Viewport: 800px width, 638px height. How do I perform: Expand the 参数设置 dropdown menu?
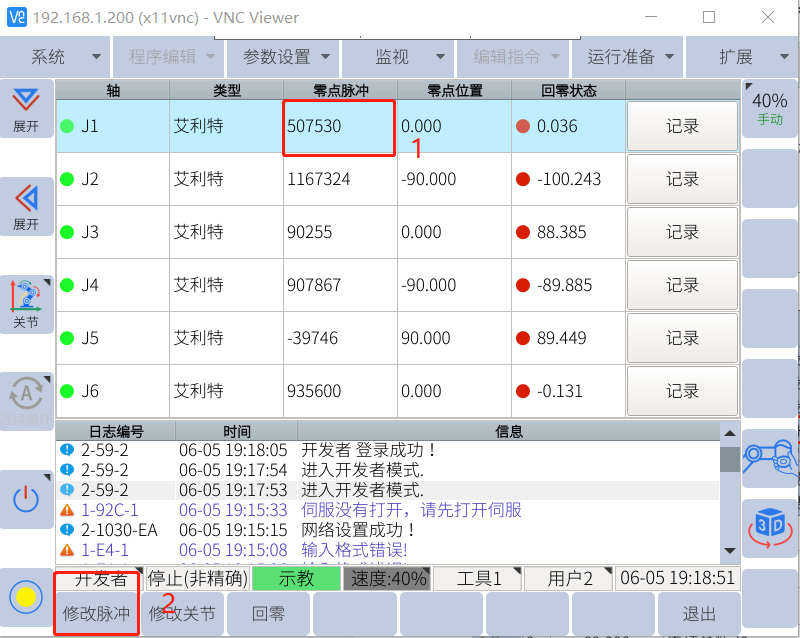285,57
